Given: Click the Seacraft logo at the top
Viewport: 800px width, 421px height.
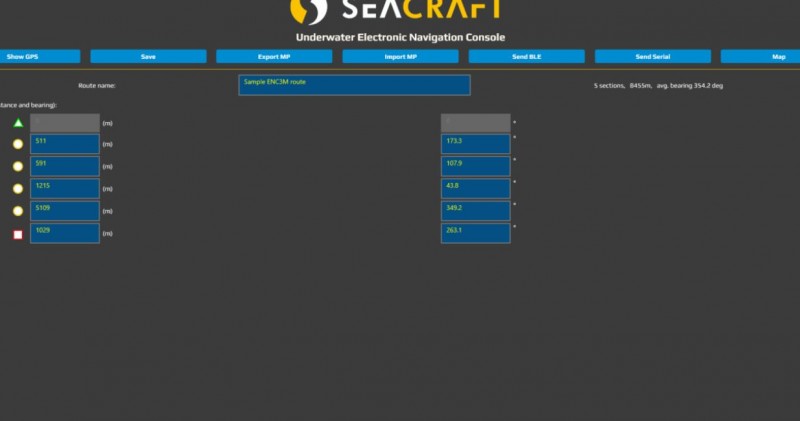Looking at the screenshot, I should [396, 11].
